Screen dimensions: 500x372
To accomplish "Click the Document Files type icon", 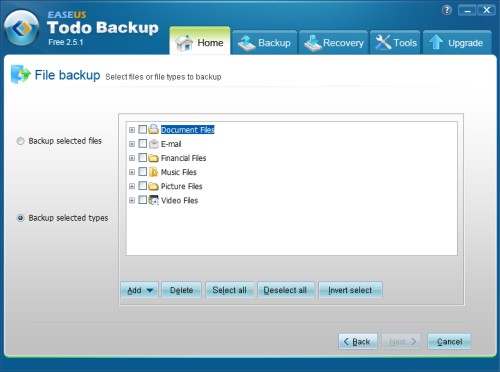I will click(153, 129).
